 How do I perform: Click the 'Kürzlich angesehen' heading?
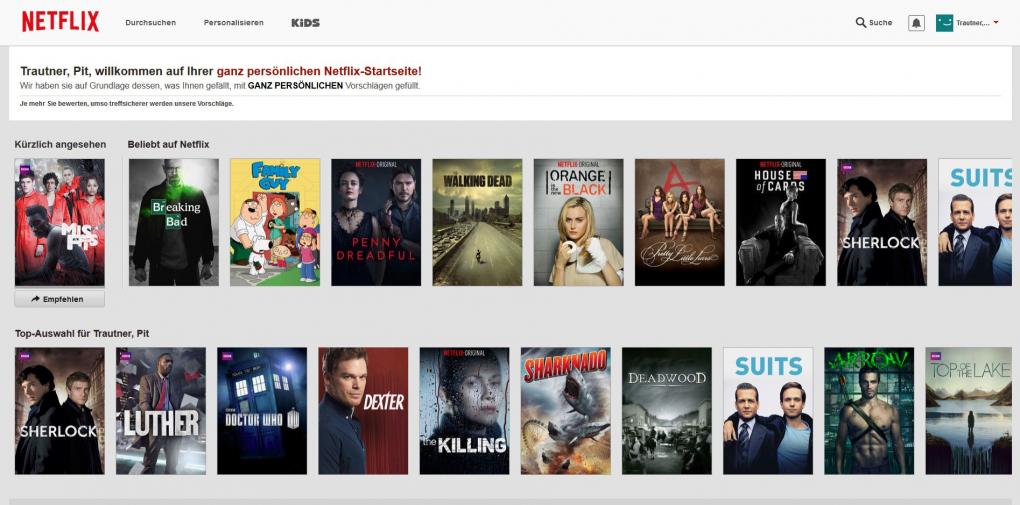[60, 144]
